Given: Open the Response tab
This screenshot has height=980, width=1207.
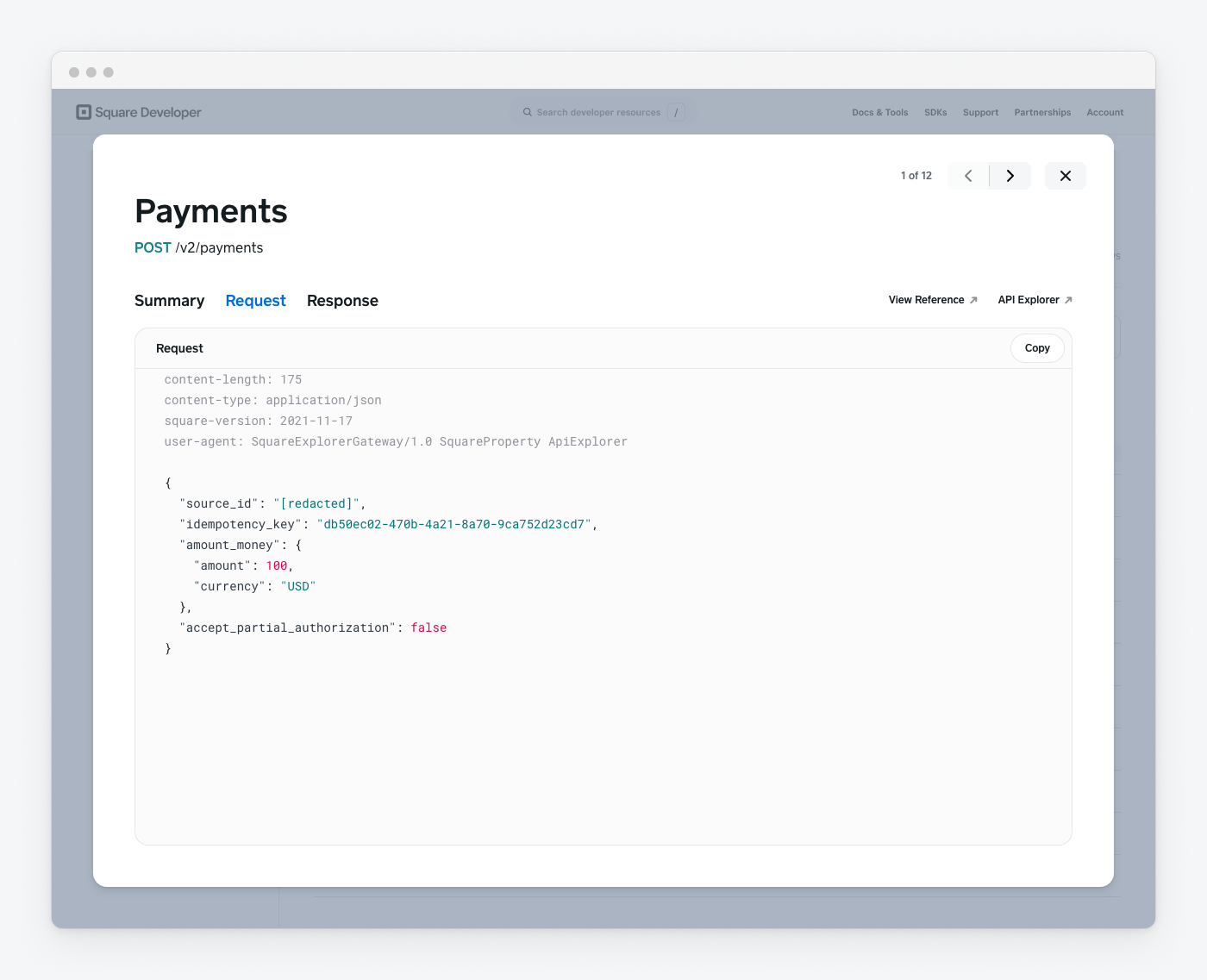Looking at the screenshot, I should [x=342, y=301].
